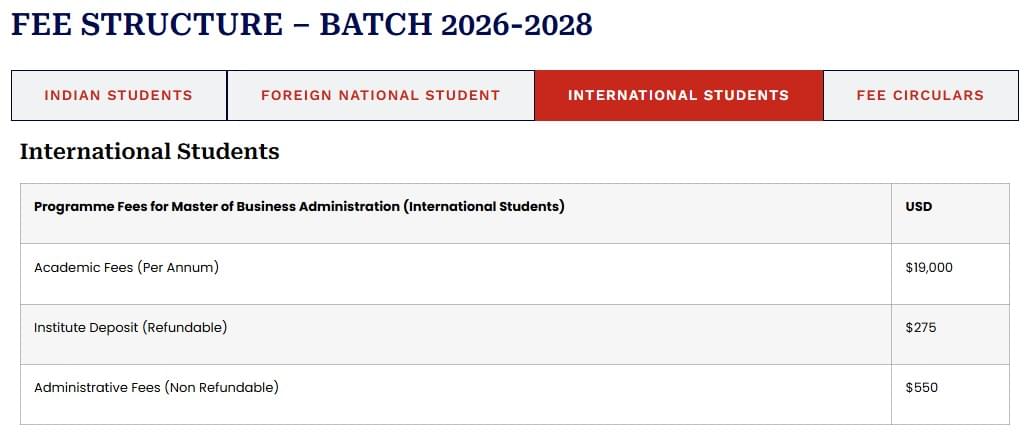Open the Fee Circulars tab
Image resolution: width=1025 pixels, height=438 pixels.
tap(920, 96)
